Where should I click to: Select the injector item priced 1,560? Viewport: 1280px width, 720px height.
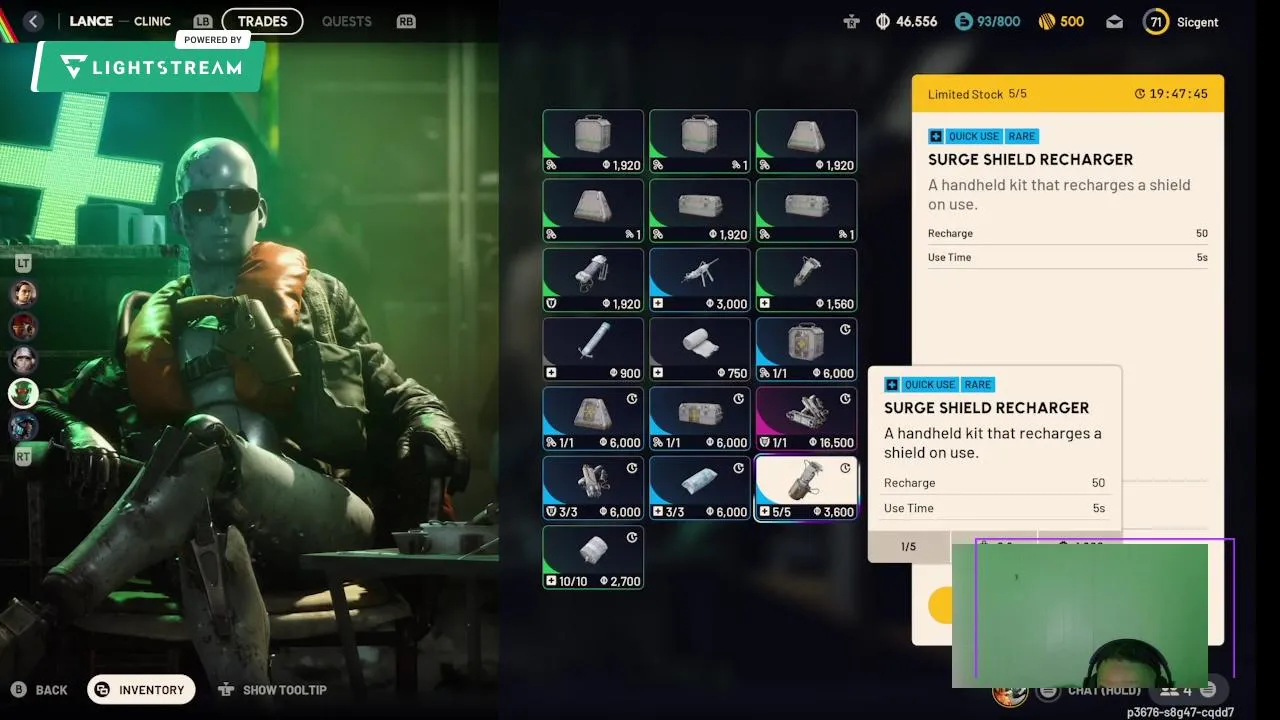click(x=806, y=280)
